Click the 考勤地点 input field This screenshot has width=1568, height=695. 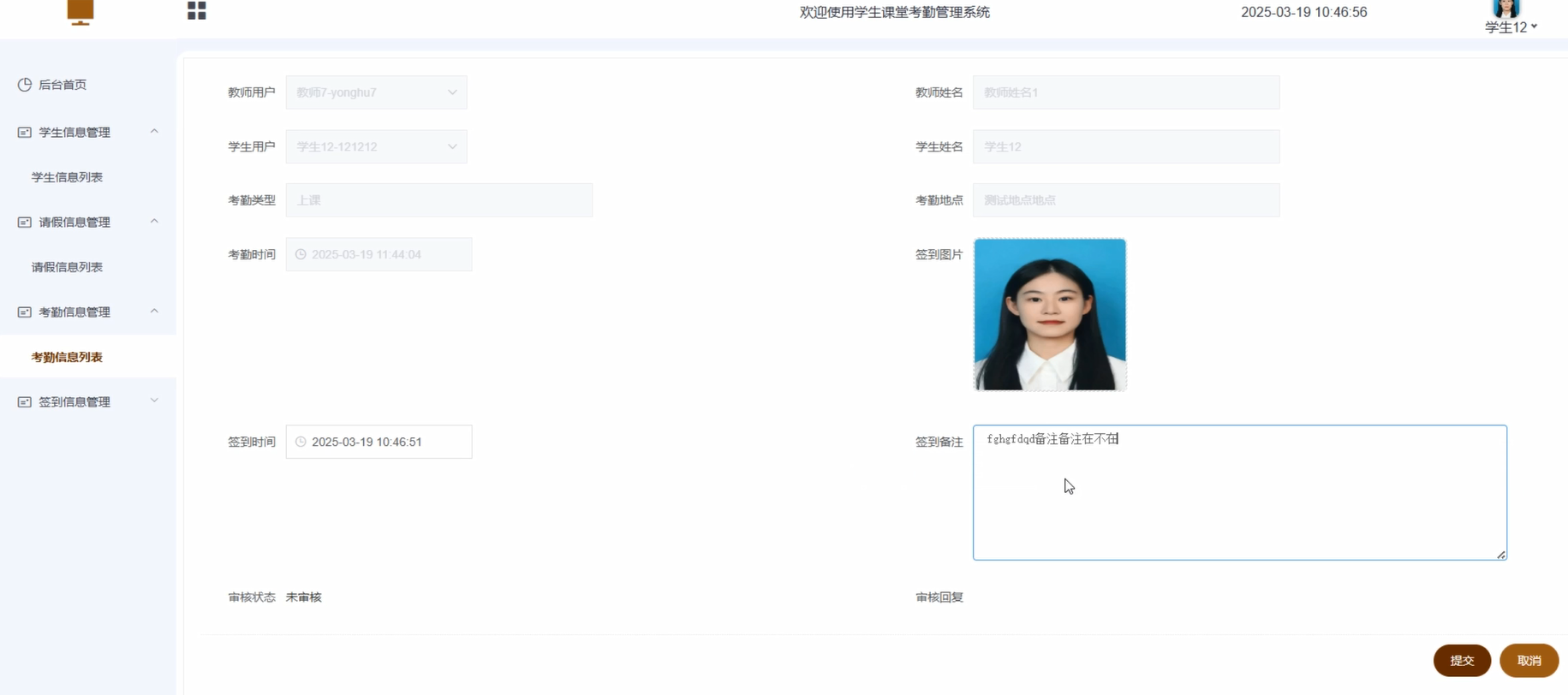pyautogui.click(x=1126, y=200)
